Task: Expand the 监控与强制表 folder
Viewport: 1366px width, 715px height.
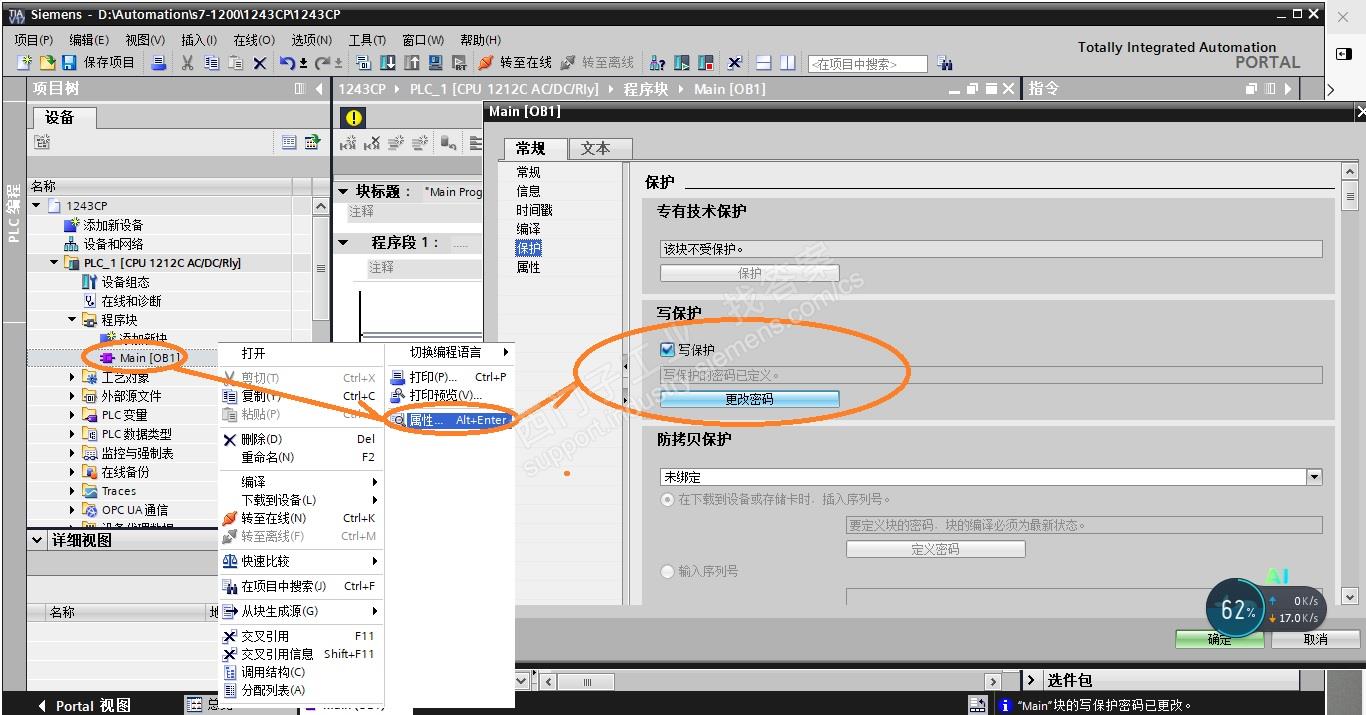Action: [72, 453]
